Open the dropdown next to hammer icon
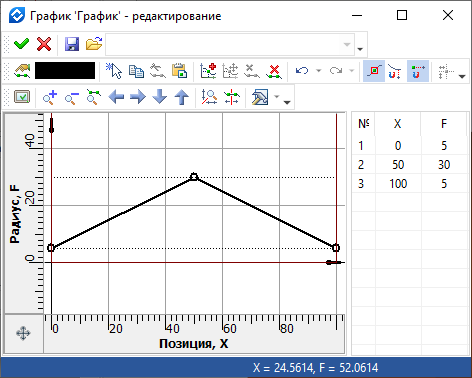472x378 pixels. click(x=276, y=97)
